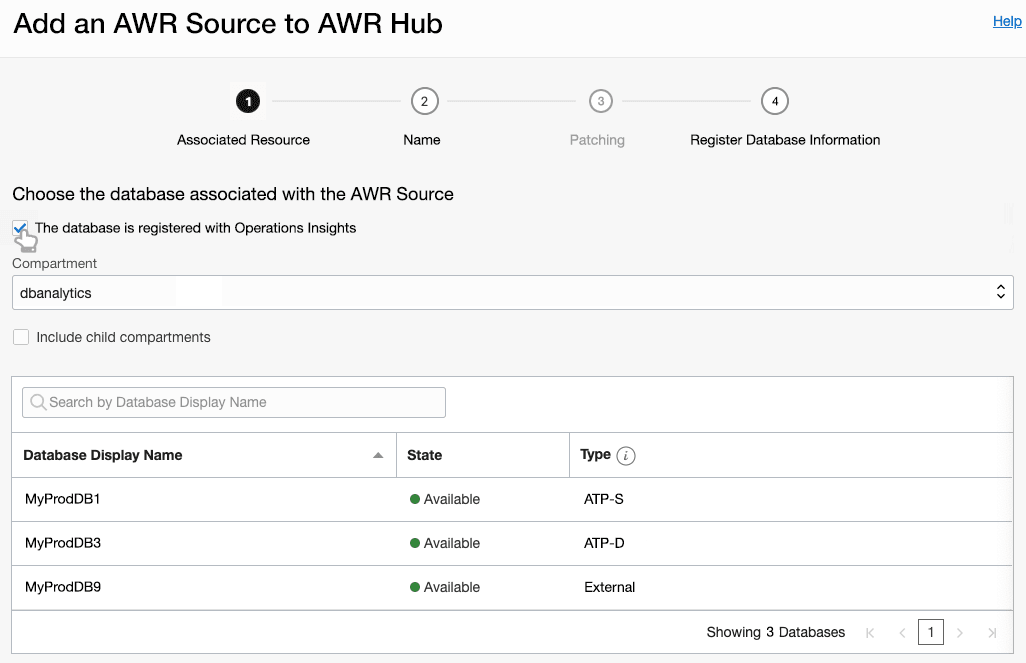Click page number 1 in pagination
1026x663 pixels.
click(x=931, y=632)
